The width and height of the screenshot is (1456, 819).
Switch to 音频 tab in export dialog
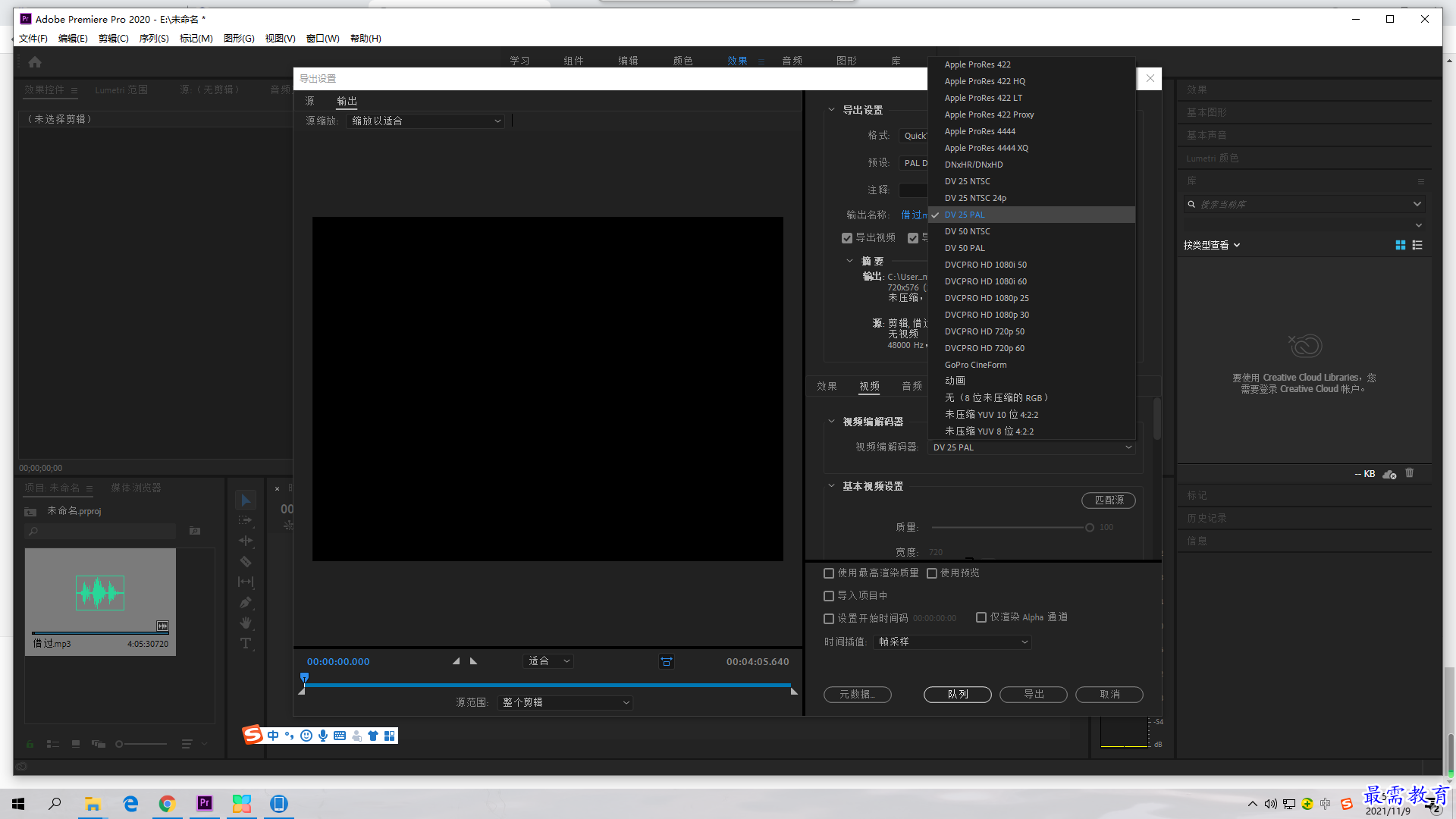coord(912,387)
